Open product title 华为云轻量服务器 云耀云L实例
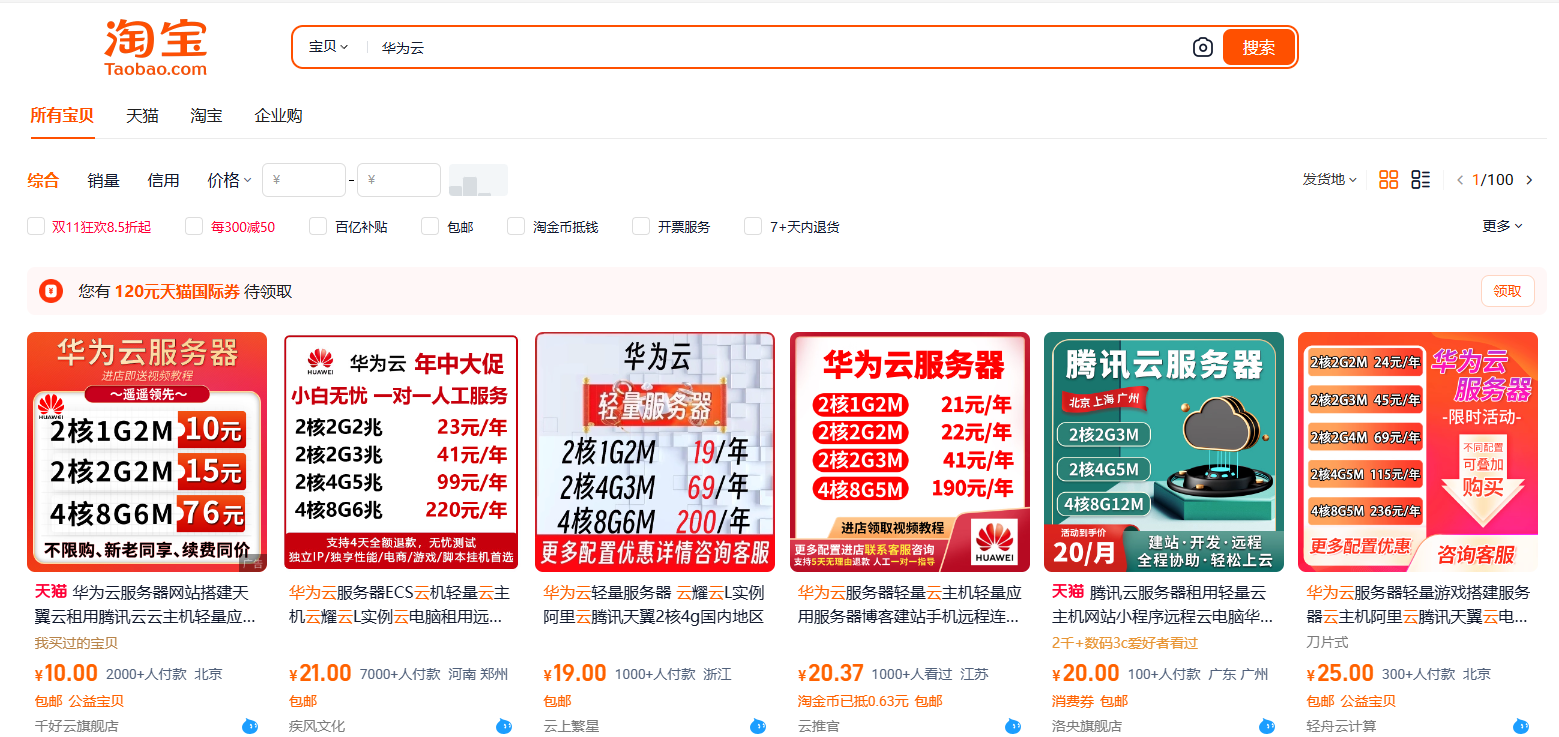Screen dimensions: 1559x737 pos(655,604)
